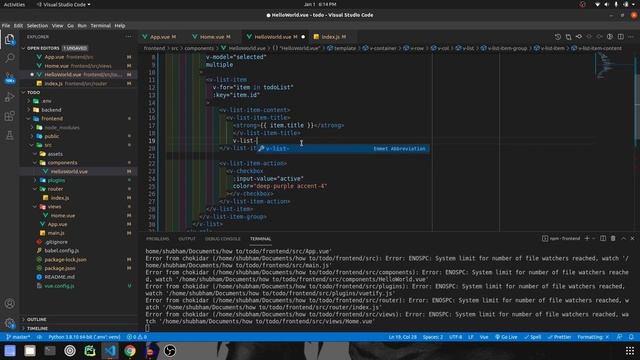Open the Source Control view icon
Screen dimensions: 640x360
click(x=9, y=78)
